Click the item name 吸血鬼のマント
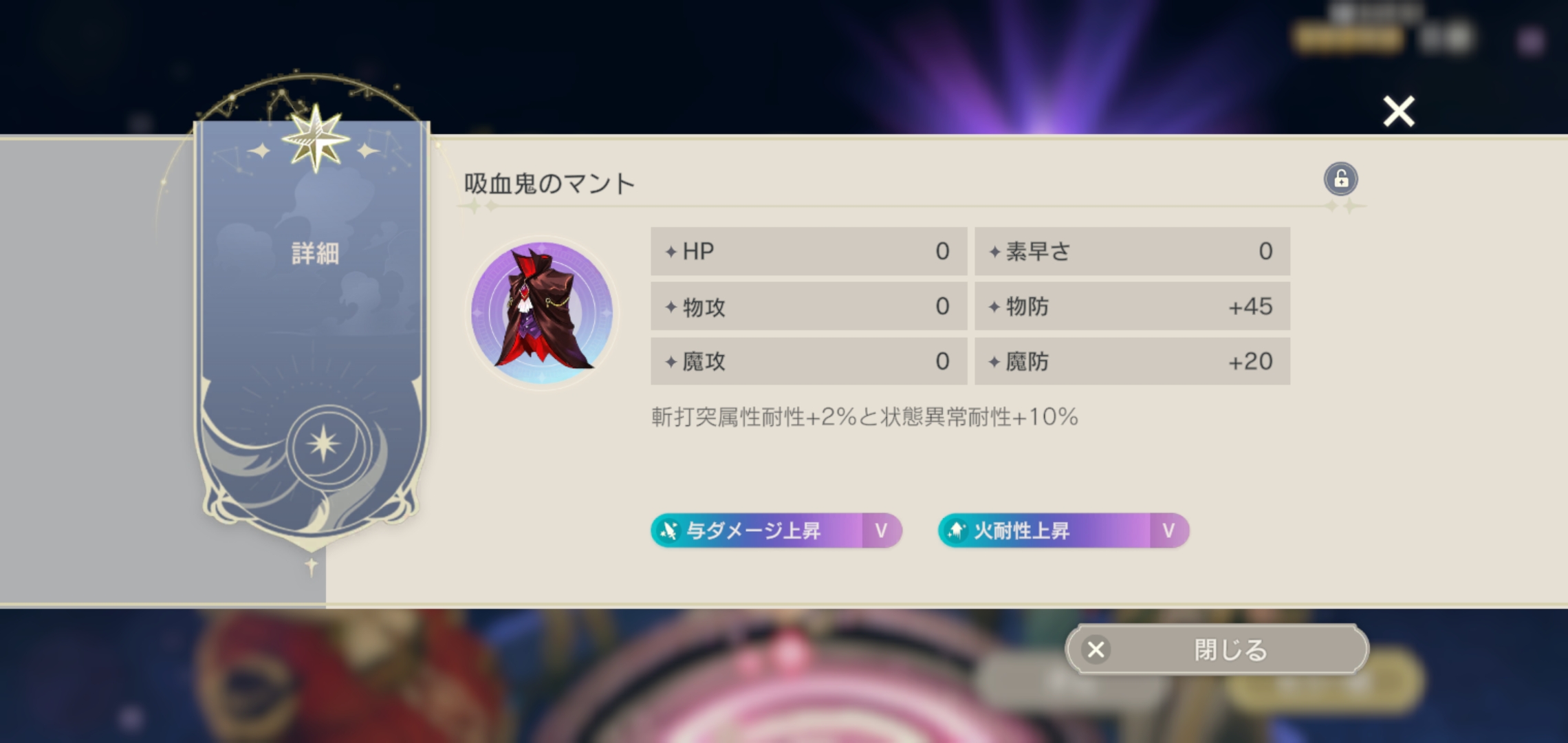This screenshot has height=743, width=1568. coord(549,184)
